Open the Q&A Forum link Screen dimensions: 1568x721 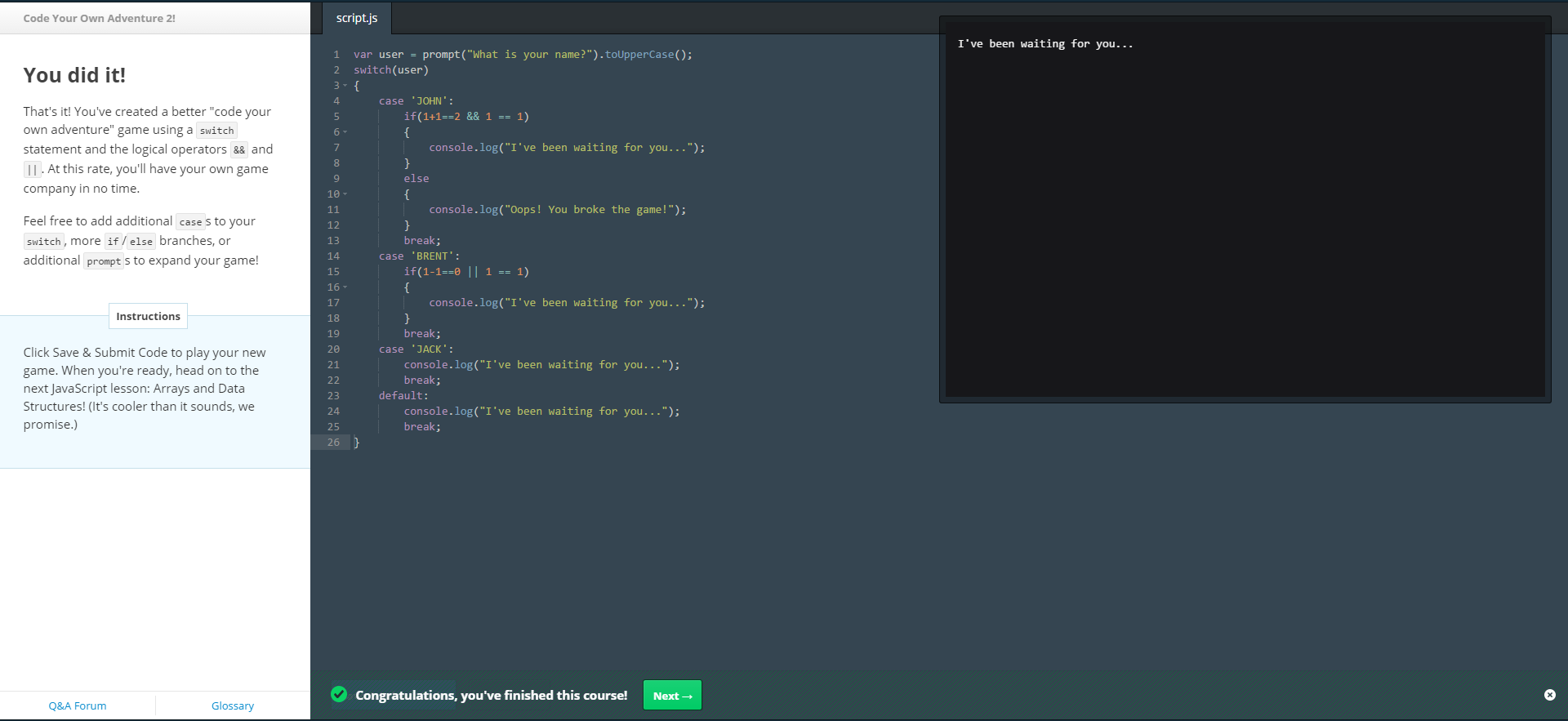(x=78, y=705)
